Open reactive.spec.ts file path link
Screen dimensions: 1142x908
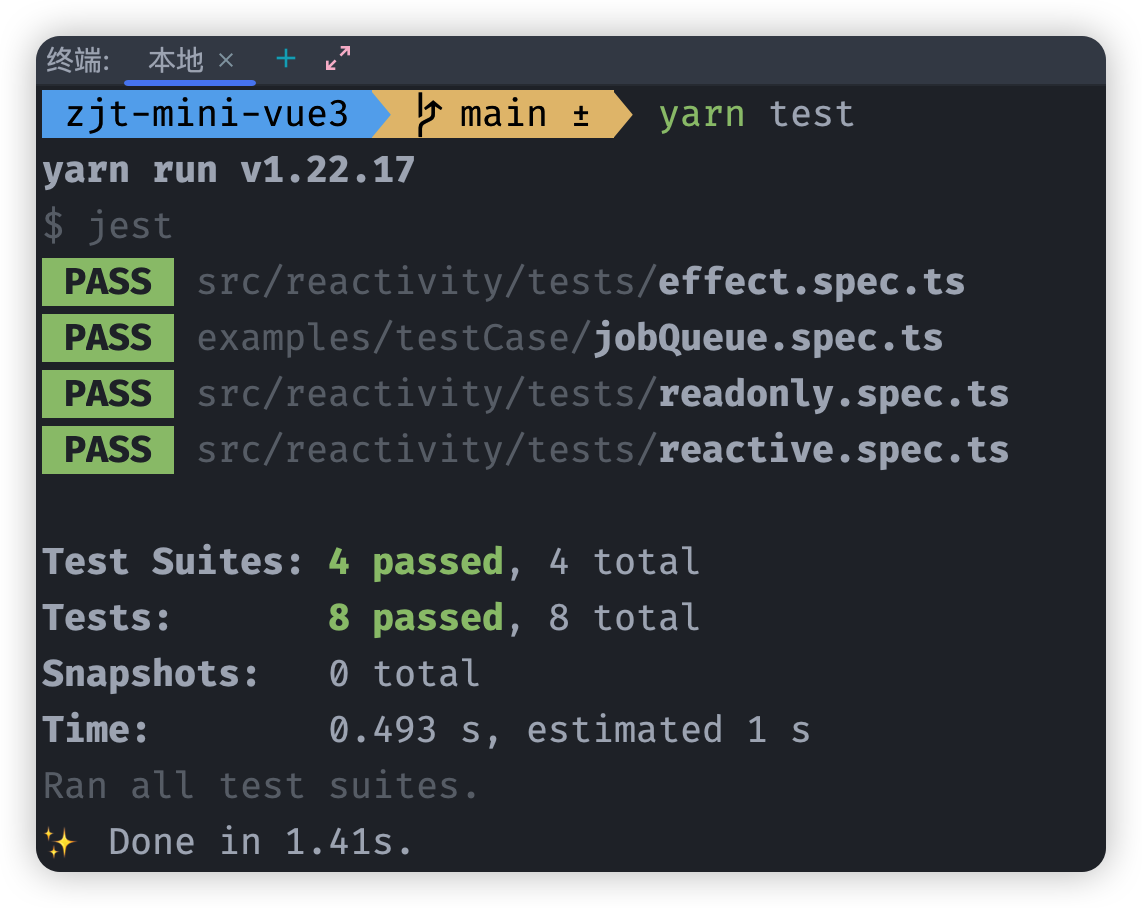(602, 450)
